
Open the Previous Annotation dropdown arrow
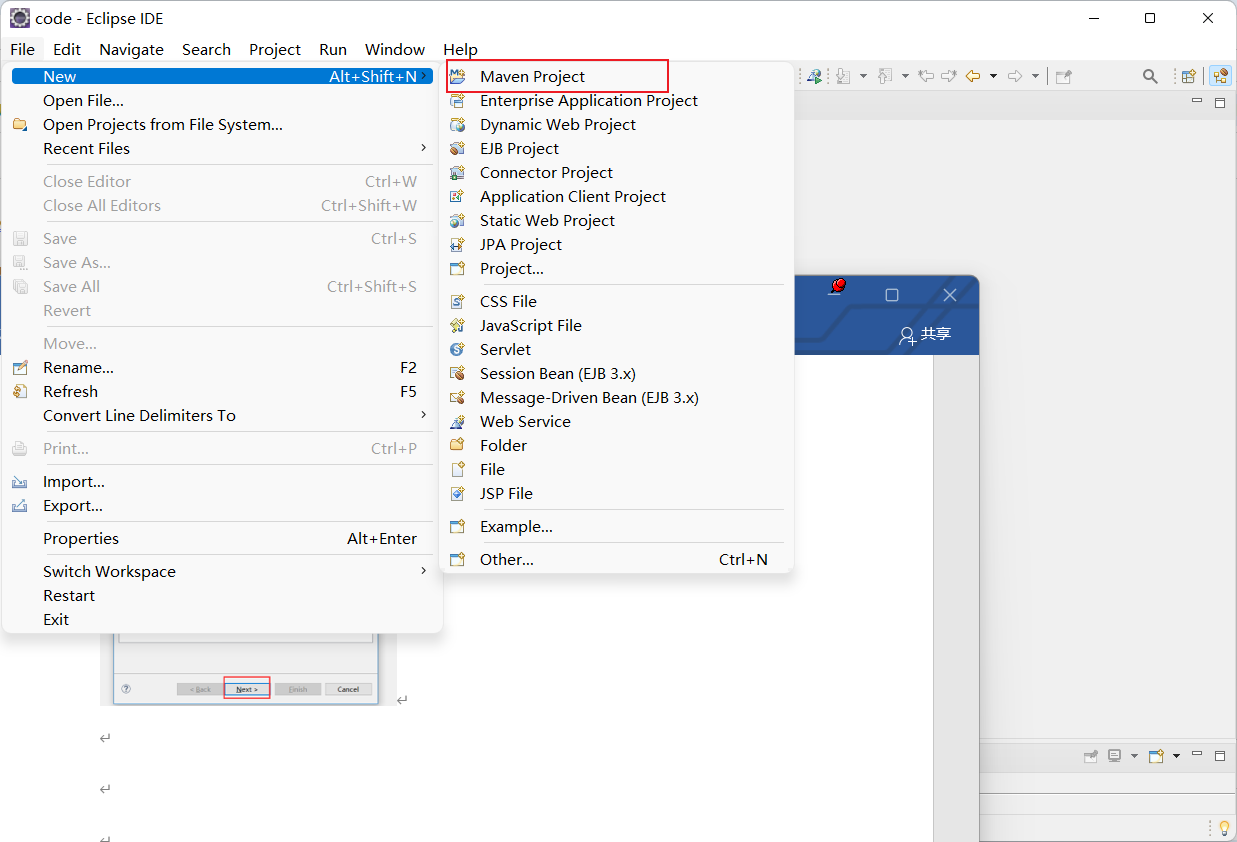(905, 76)
